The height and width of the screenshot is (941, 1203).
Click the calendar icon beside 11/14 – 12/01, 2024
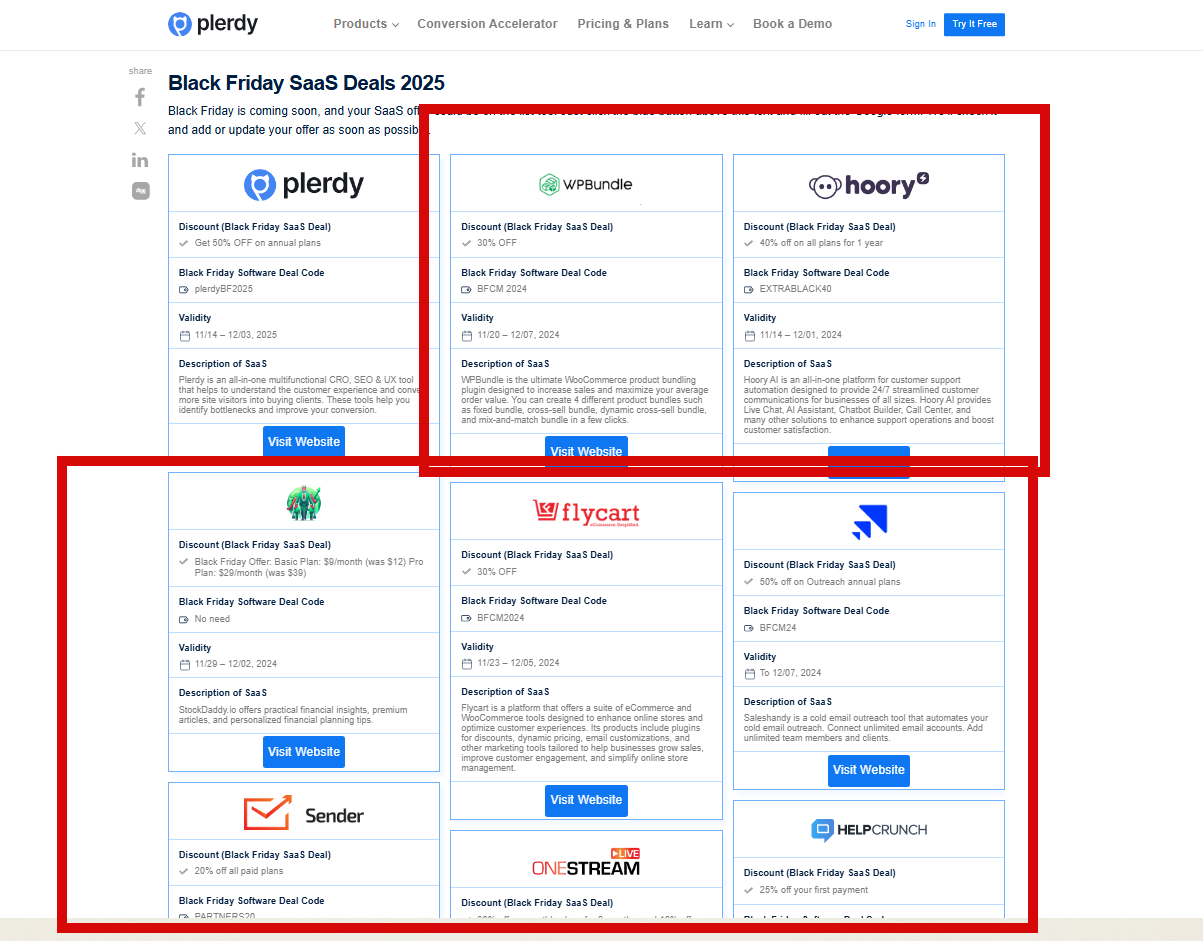tap(749, 335)
